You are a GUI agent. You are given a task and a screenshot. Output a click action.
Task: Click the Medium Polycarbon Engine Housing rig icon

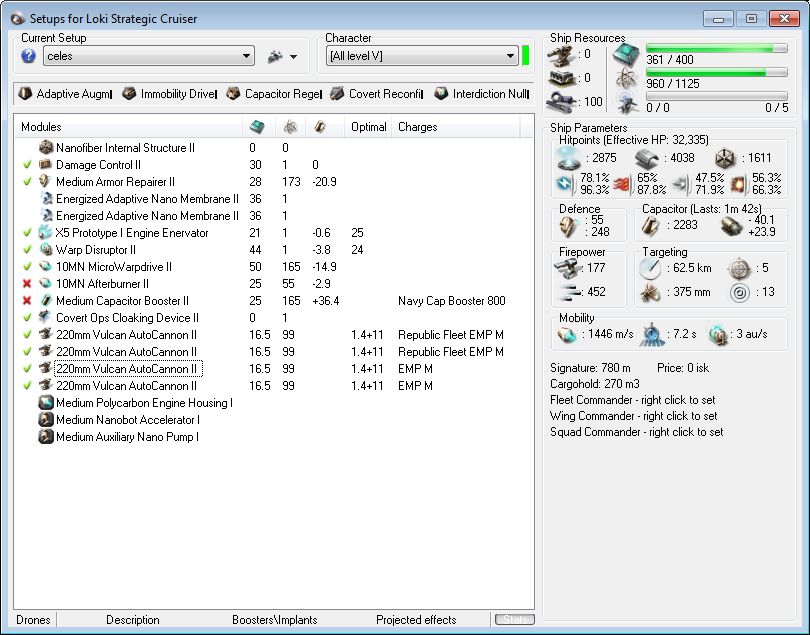click(x=45, y=403)
